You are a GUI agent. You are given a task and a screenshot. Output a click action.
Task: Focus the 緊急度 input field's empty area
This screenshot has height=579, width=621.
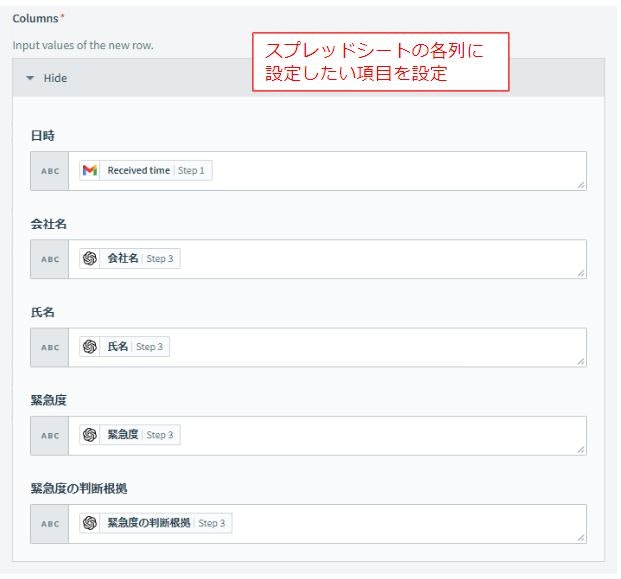click(382, 436)
